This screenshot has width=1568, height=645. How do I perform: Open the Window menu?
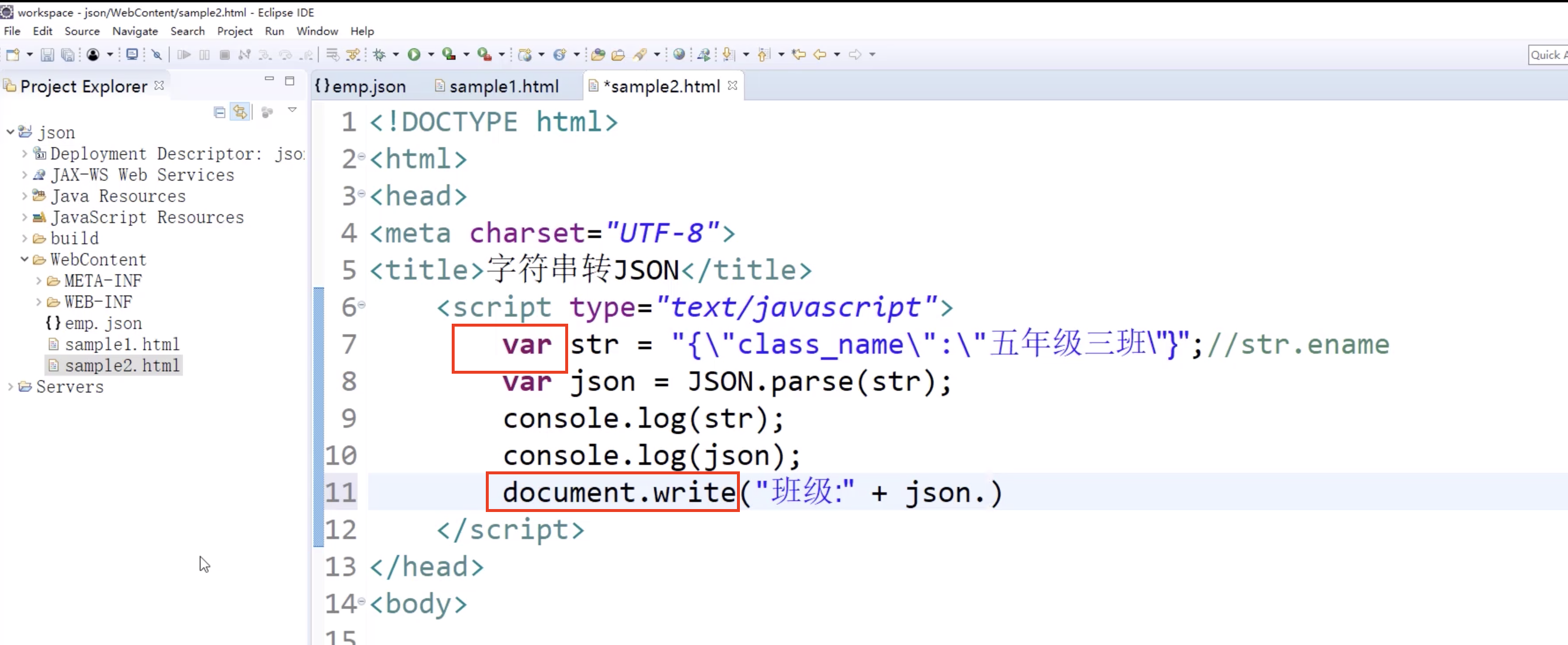coord(317,31)
